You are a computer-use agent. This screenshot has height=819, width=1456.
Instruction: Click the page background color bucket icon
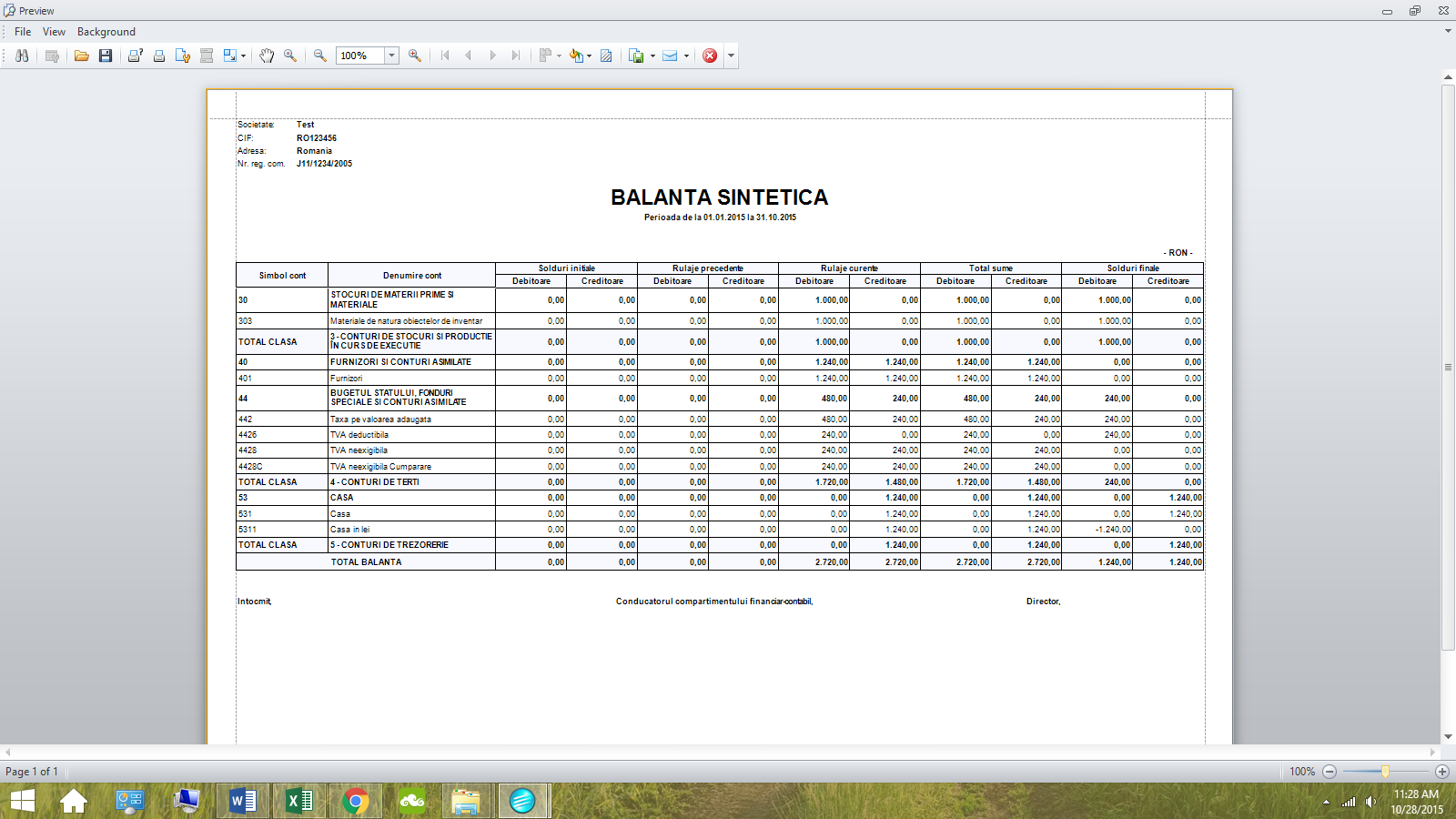tap(575, 56)
